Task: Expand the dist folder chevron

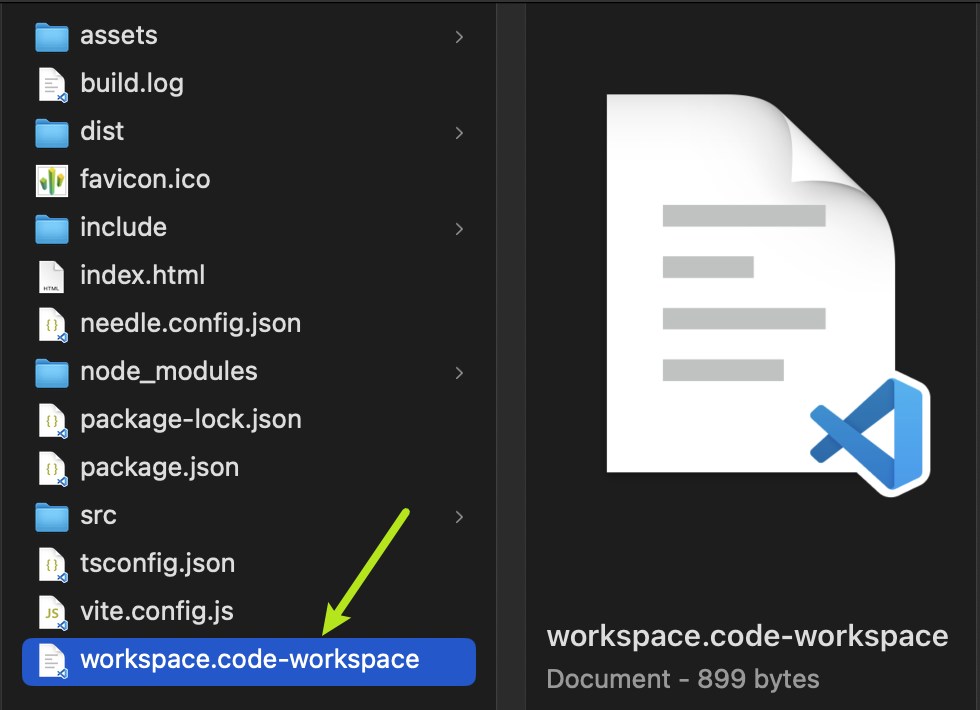Action: pos(459,133)
